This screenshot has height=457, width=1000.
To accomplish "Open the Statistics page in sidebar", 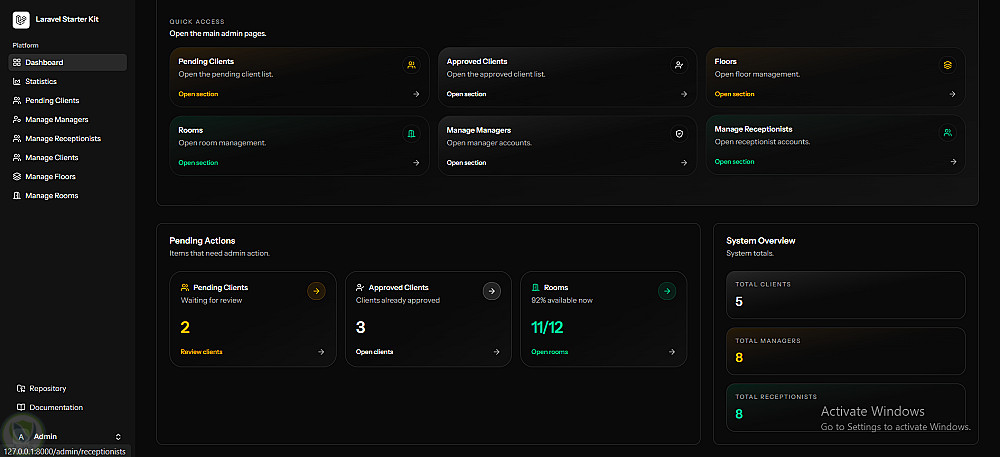I will [41, 81].
